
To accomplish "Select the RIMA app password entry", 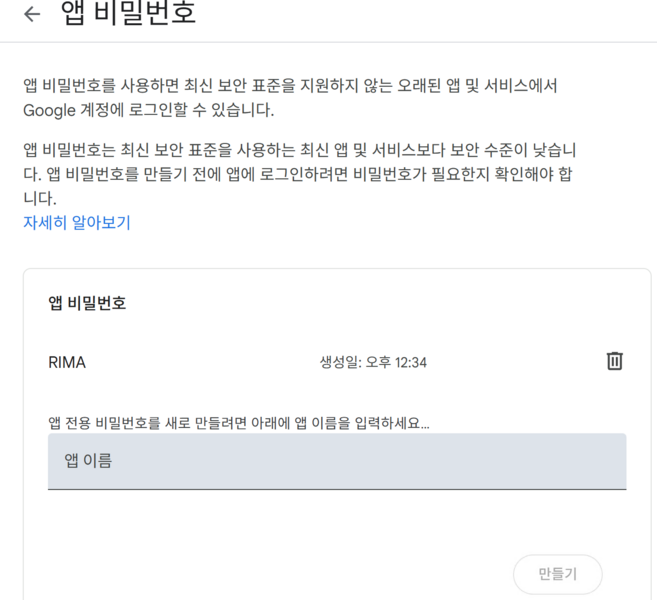I will [67, 362].
